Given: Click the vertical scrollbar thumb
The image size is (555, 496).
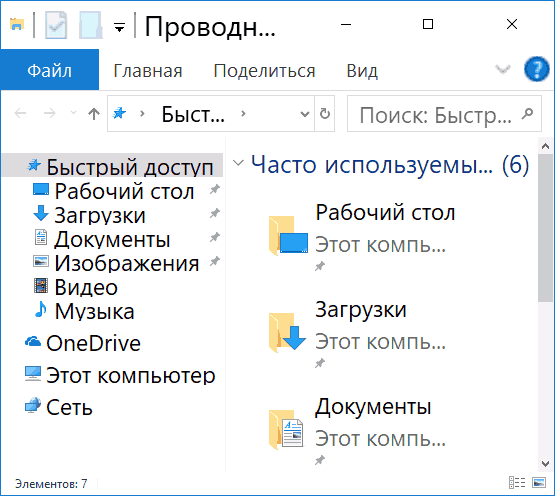Looking at the screenshot, I should point(545,228).
